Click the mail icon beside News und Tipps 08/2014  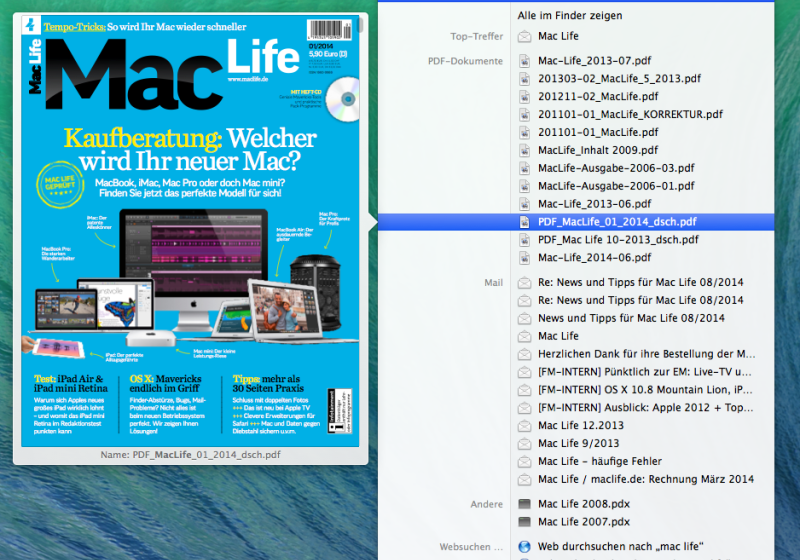(524, 318)
